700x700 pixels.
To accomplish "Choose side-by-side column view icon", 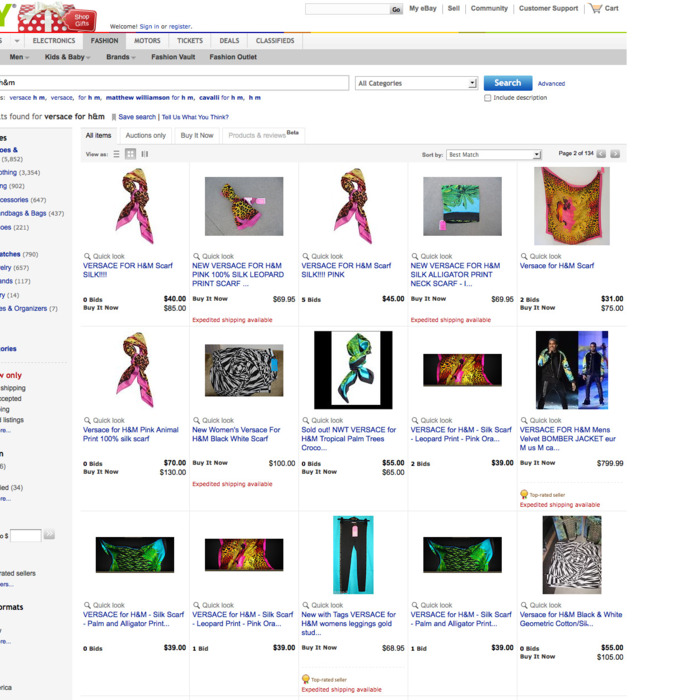I will 145,154.
